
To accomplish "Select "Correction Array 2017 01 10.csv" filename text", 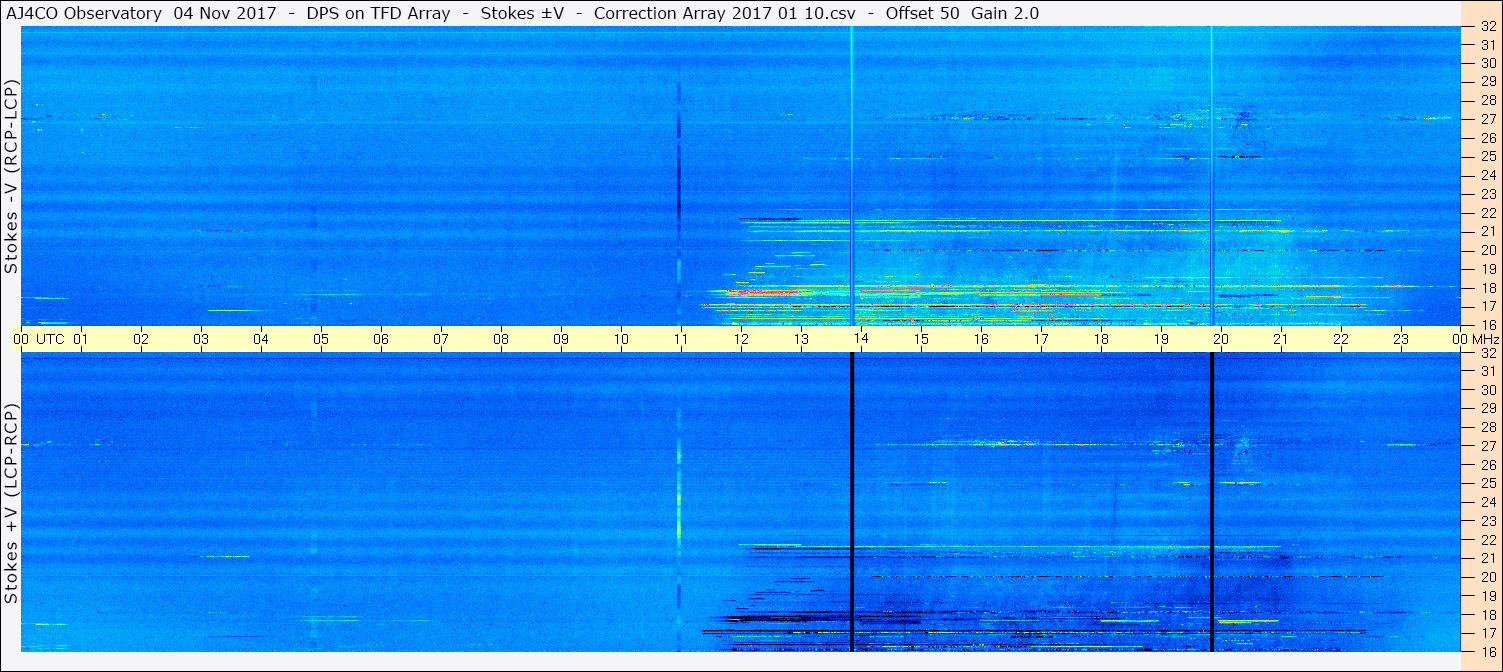I will point(724,13).
